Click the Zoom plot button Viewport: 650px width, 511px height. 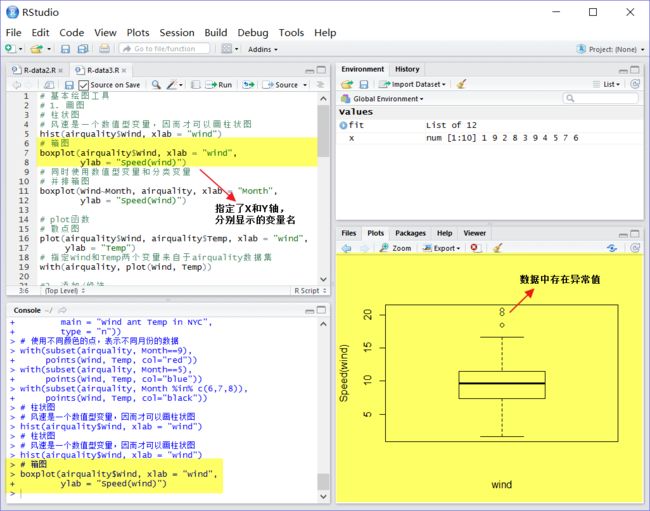click(x=395, y=248)
